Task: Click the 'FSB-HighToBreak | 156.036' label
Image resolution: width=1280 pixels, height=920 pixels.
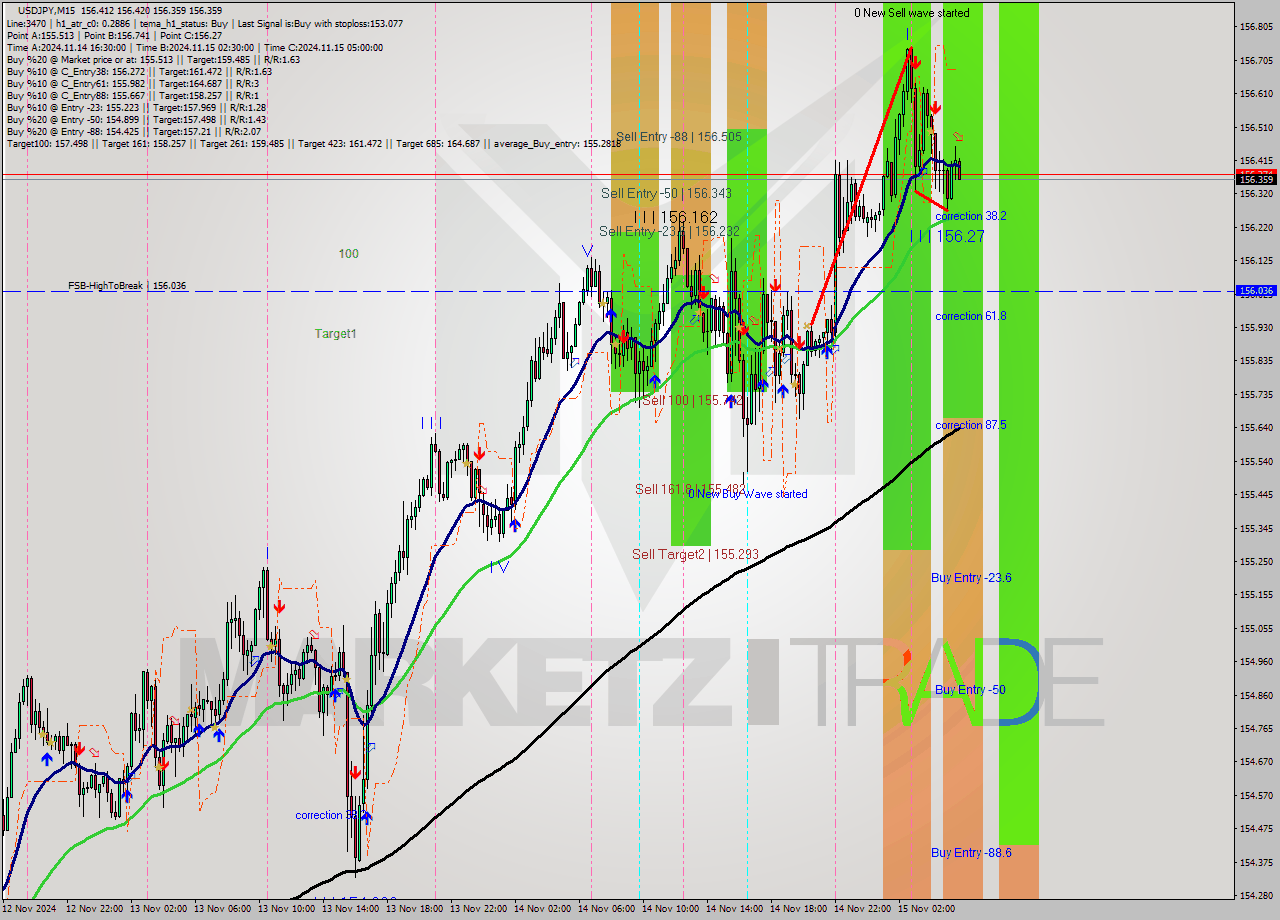Action: click(127, 286)
